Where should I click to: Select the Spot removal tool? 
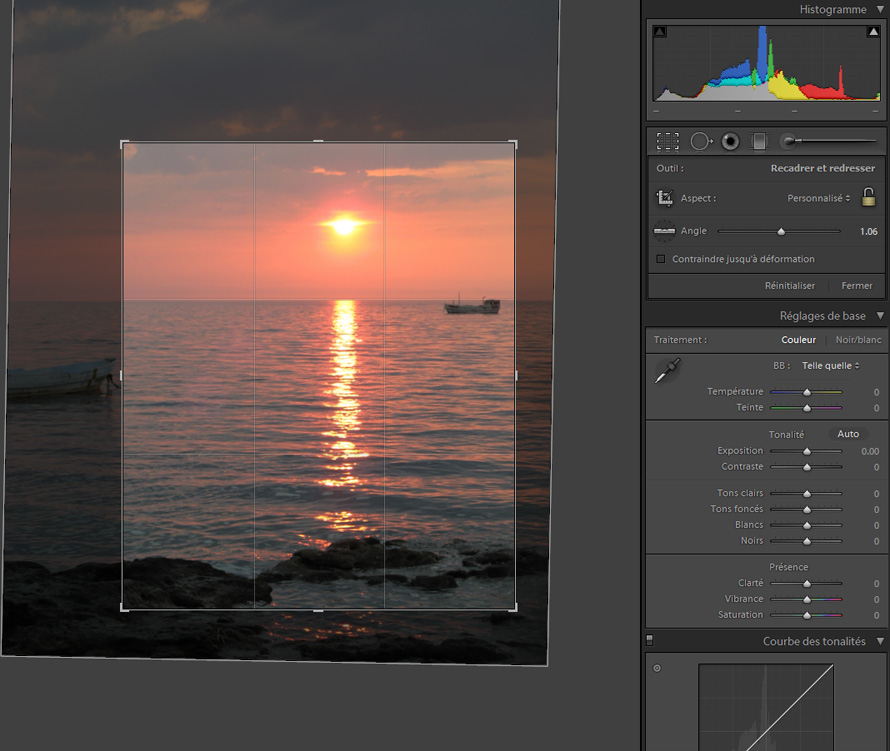pyautogui.click(x=701, y=141)
